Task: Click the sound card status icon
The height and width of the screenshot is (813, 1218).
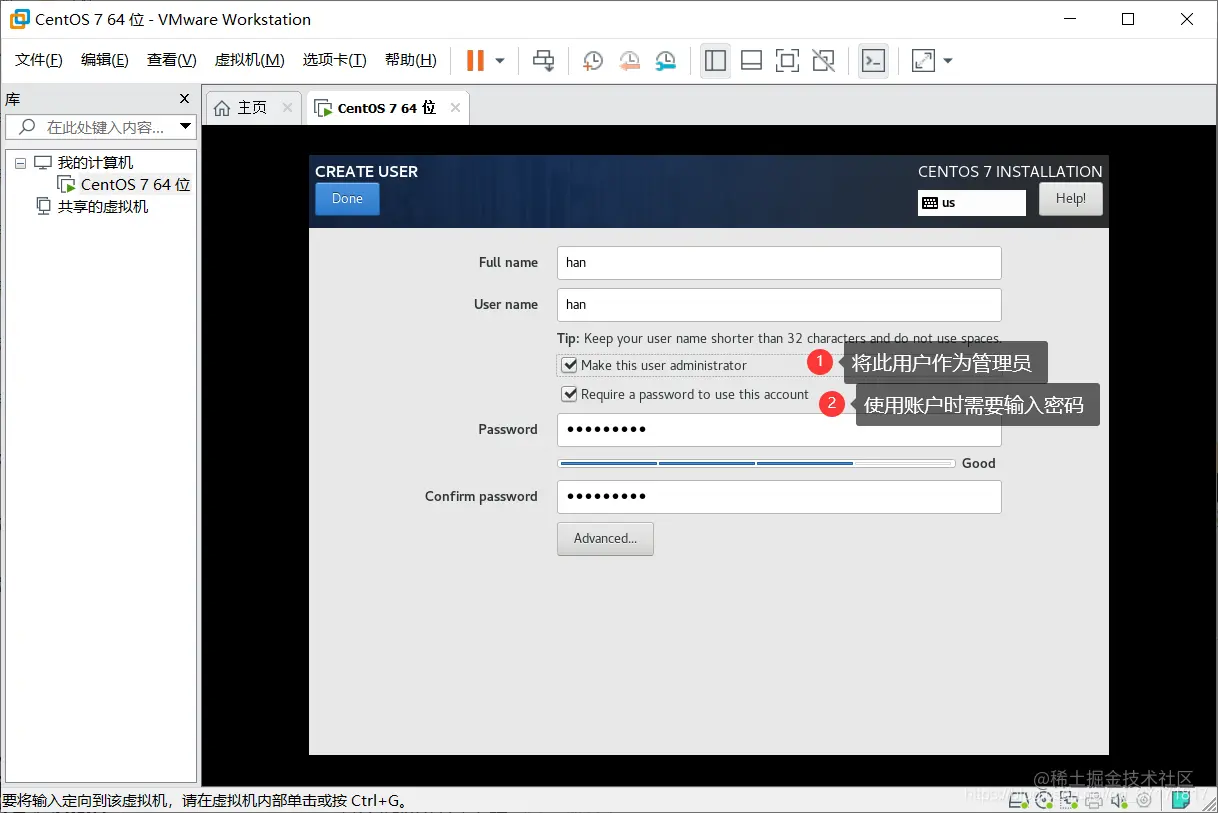Action: (x=1119, y=800)
